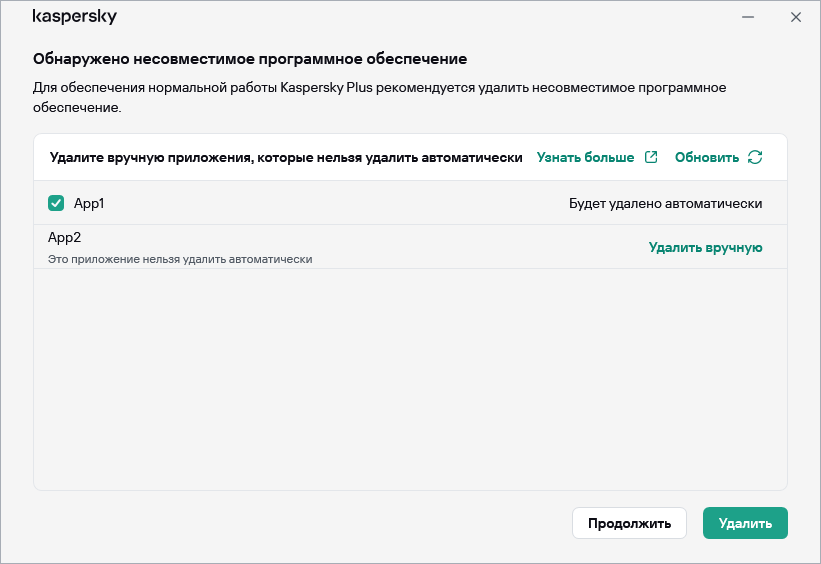This screenshot has height=564, width=821.
Task: Click the circular arrows refresh icon
Action: point(755,157)
